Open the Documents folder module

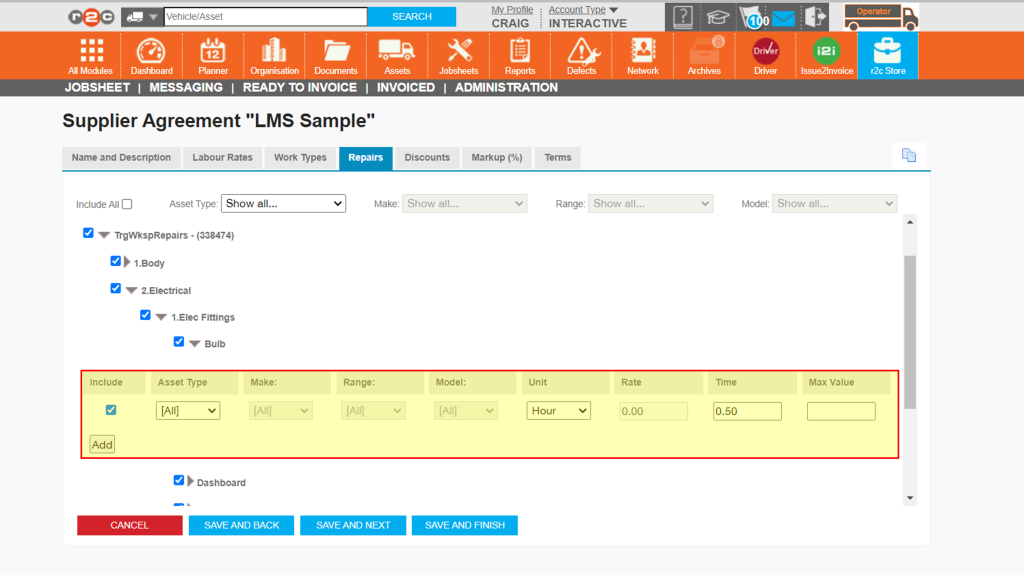click(x=336, y=56)
